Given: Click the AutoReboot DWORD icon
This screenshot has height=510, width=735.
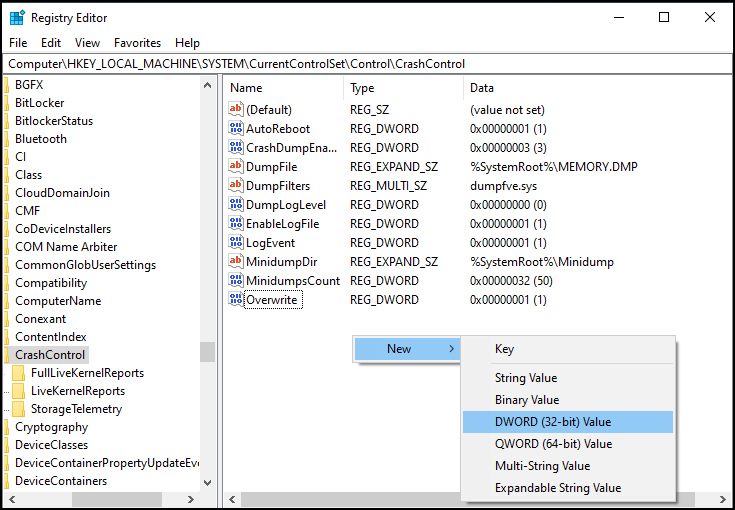Looking at the screenshot, I should coord(236,128).
